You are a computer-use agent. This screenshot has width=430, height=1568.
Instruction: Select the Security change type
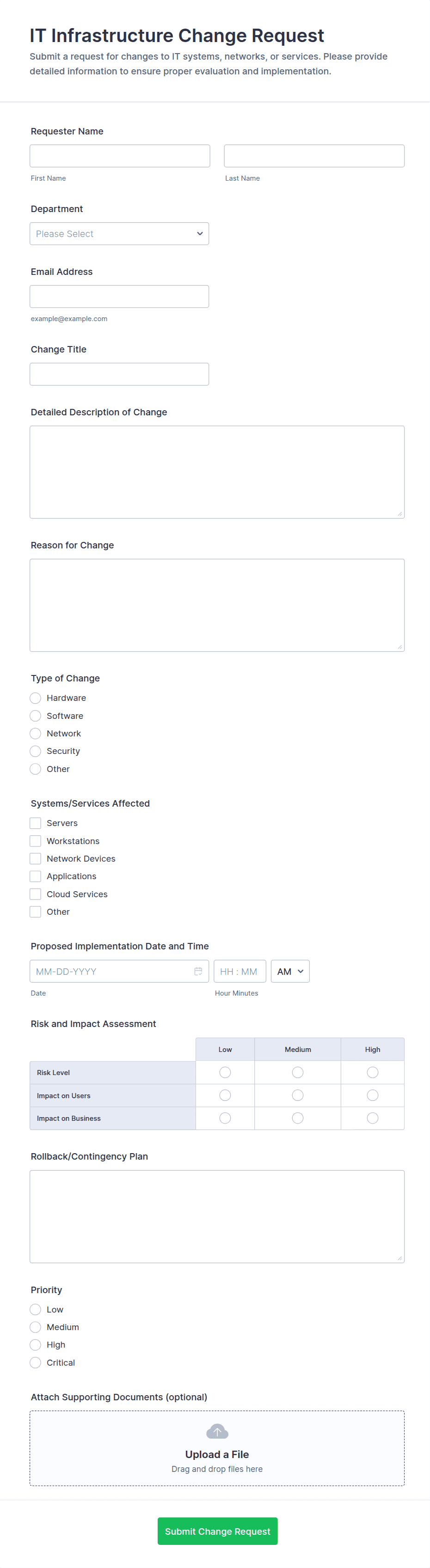[36, 751]
